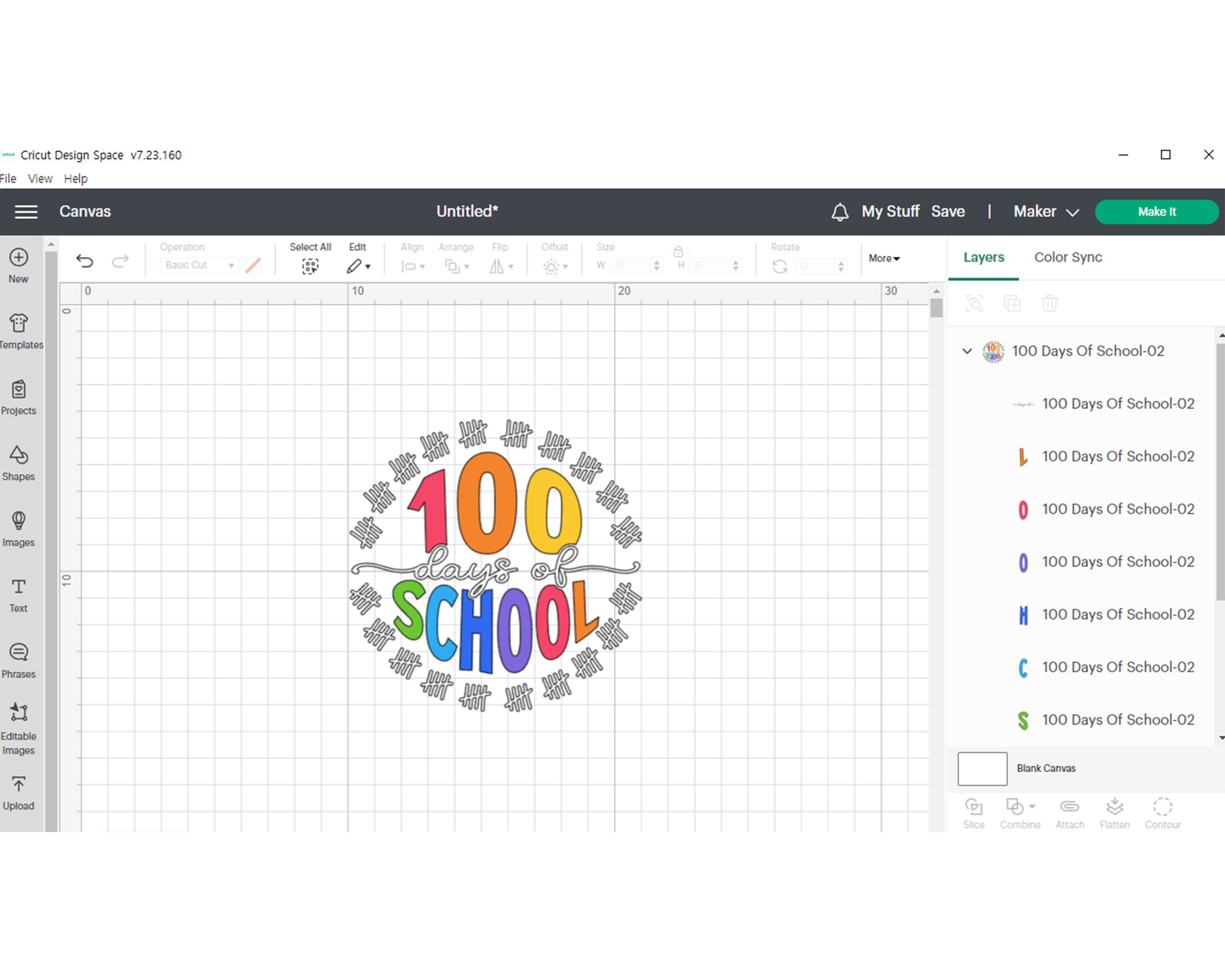1225x980 pixels.
Task: Switch to the Color Sync tab
Action: click(1067, 257)
